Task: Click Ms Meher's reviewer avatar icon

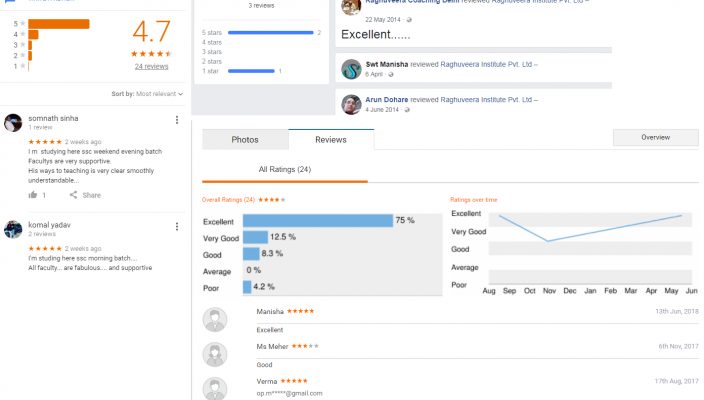Action: tap(215, 355)
